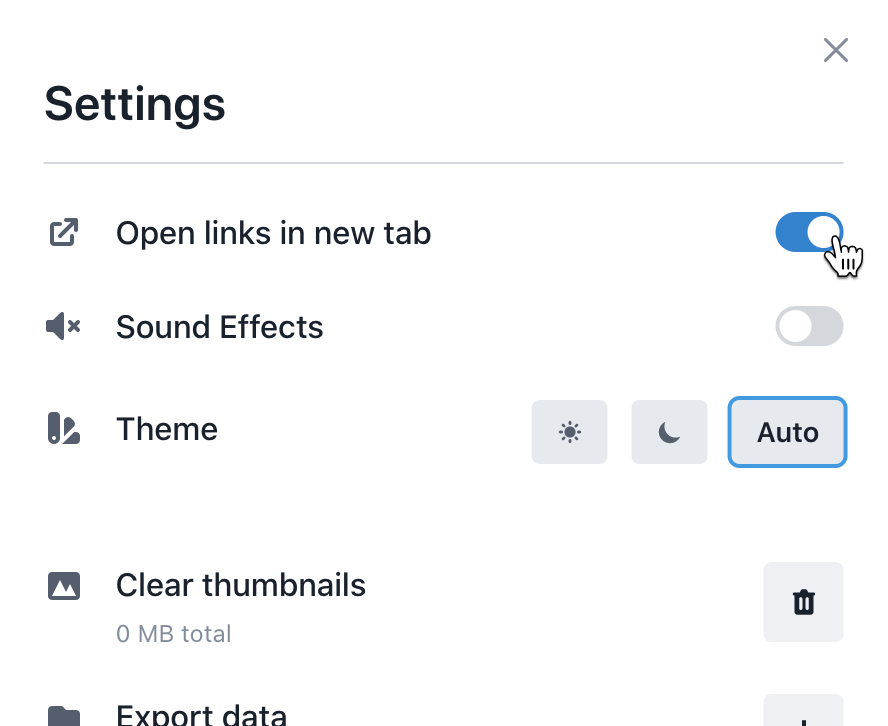Click the folder icon beside Export data
The image size is (888, 726).
click(x=63, y=717)
